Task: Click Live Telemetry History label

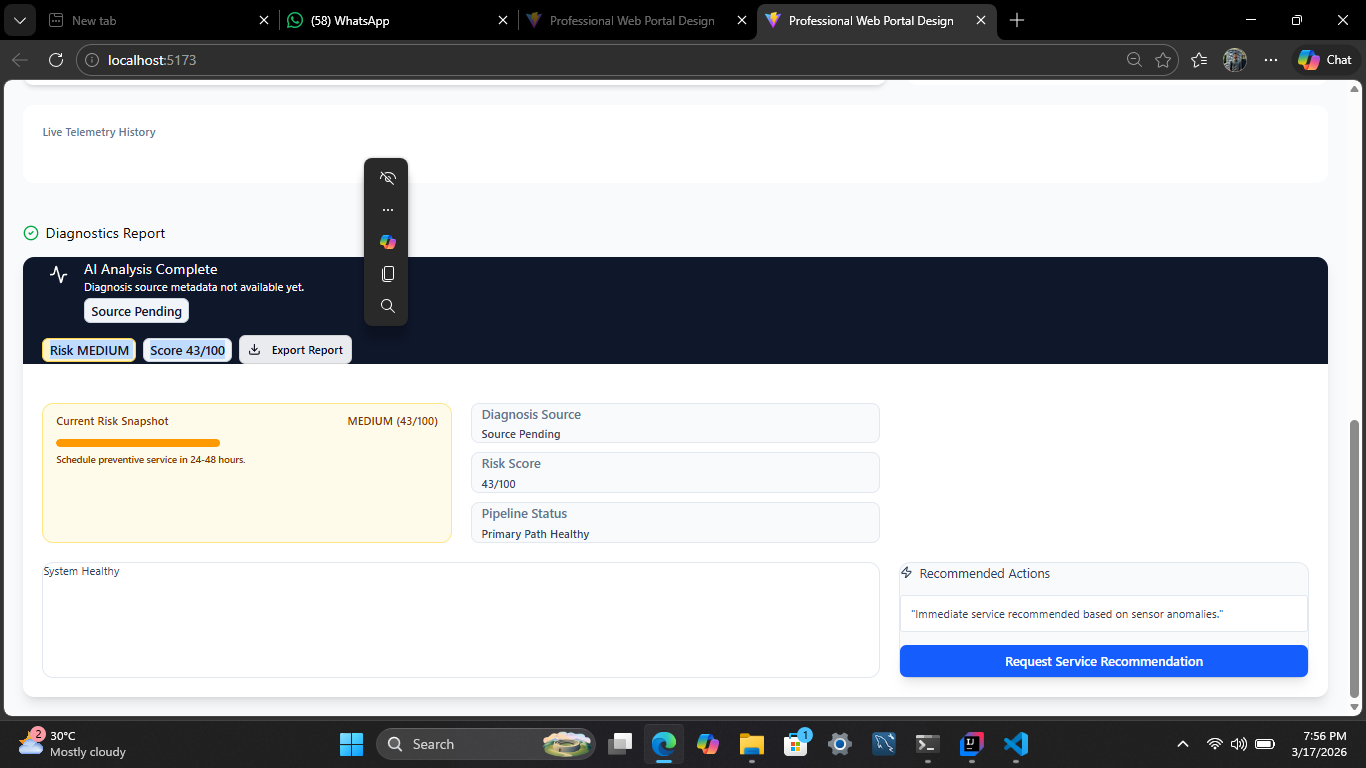Action: point(99,132)
